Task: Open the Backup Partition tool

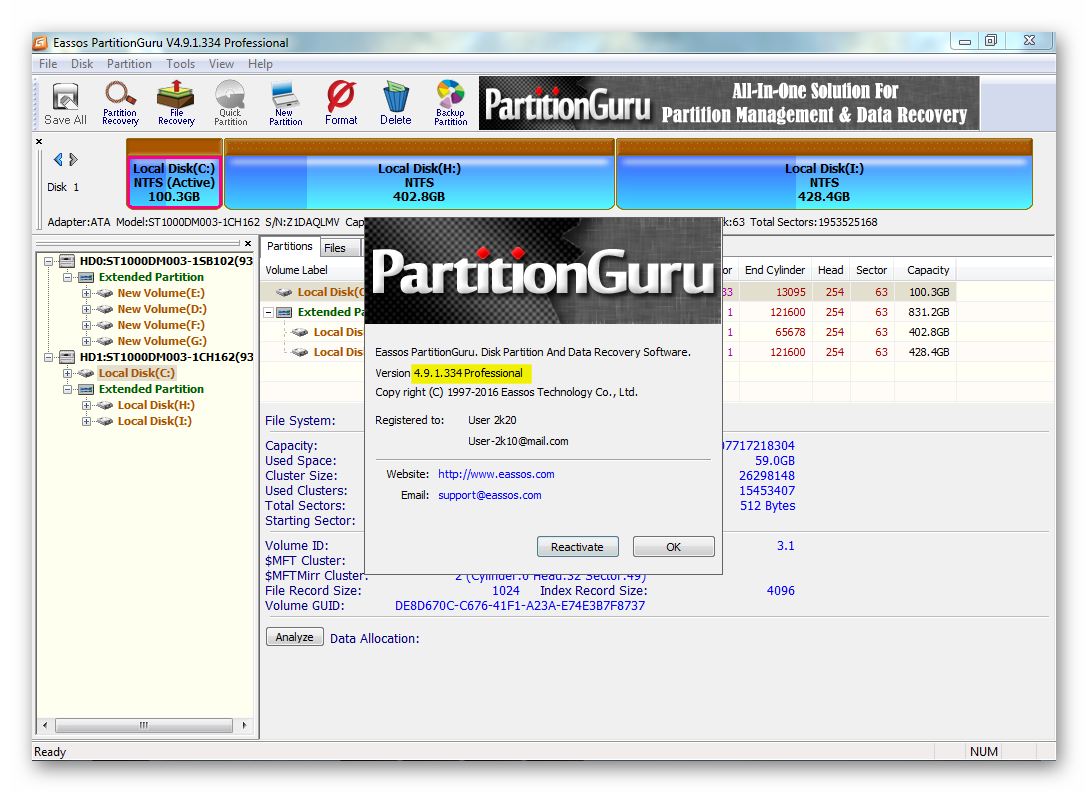Action: [450, 103]
